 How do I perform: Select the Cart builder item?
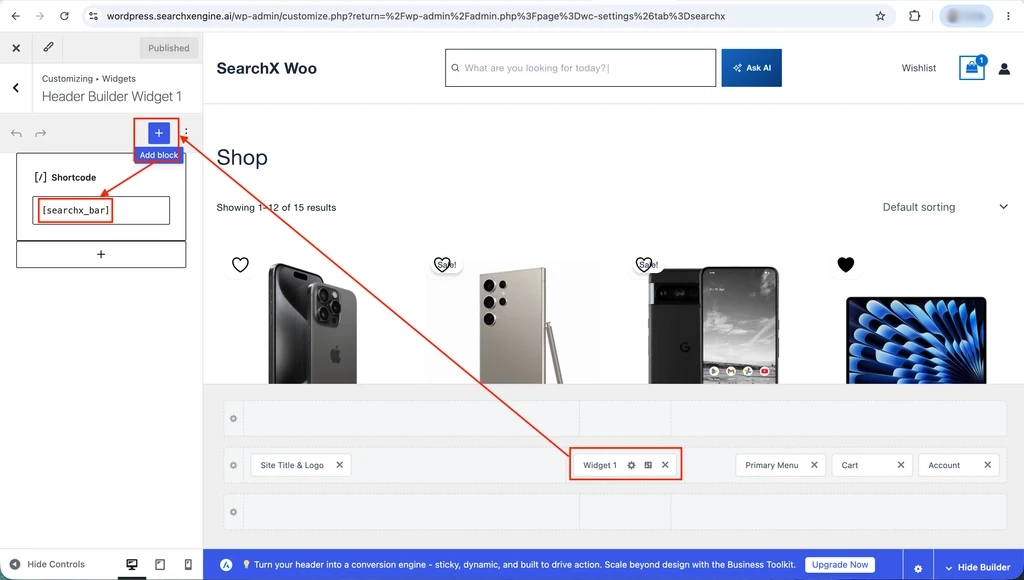850,465
